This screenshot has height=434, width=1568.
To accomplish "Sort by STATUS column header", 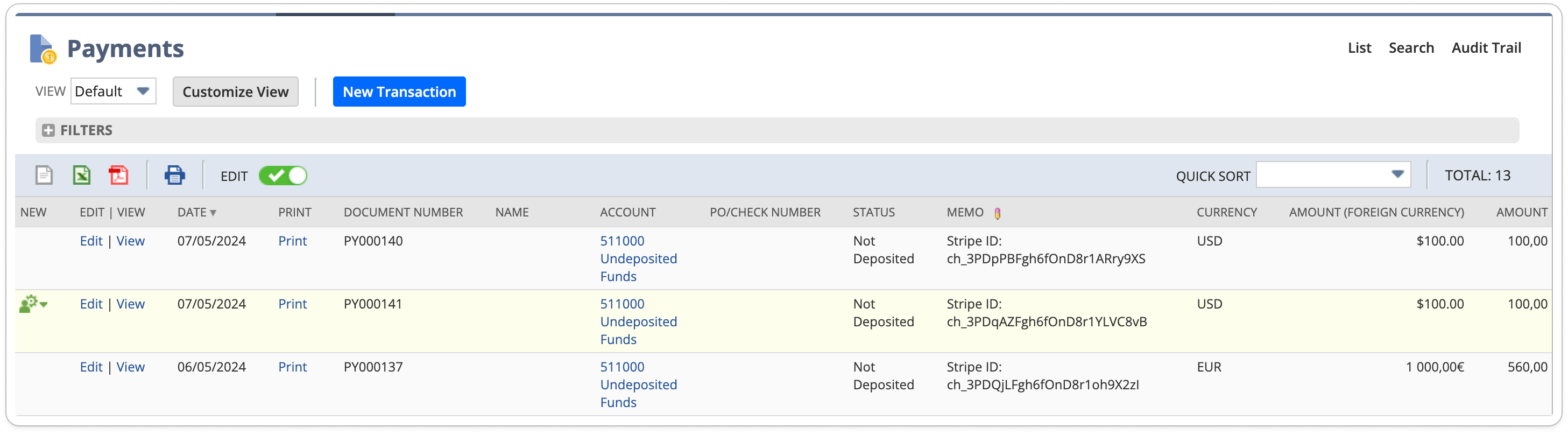I will 873,213.
